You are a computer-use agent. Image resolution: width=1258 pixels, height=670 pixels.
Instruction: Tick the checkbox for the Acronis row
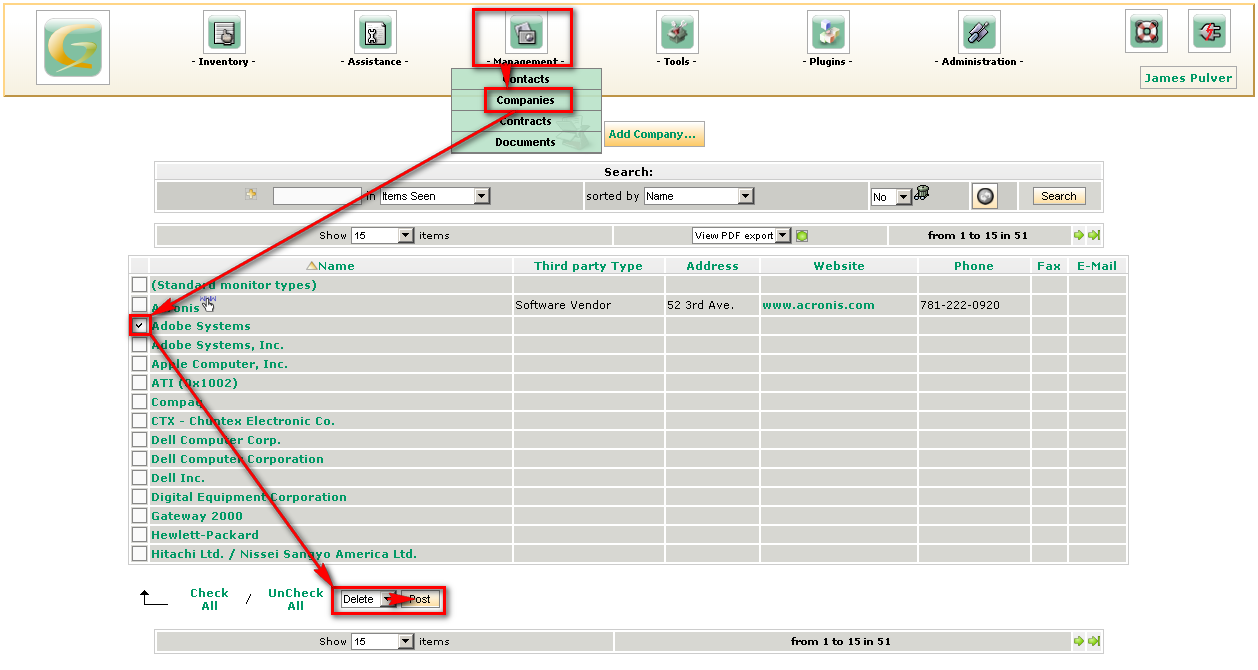tap(139, 304)
